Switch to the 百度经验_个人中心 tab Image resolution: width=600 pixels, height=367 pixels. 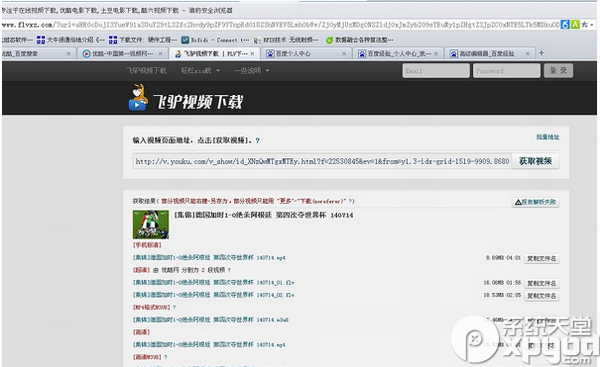coord(399,54)
